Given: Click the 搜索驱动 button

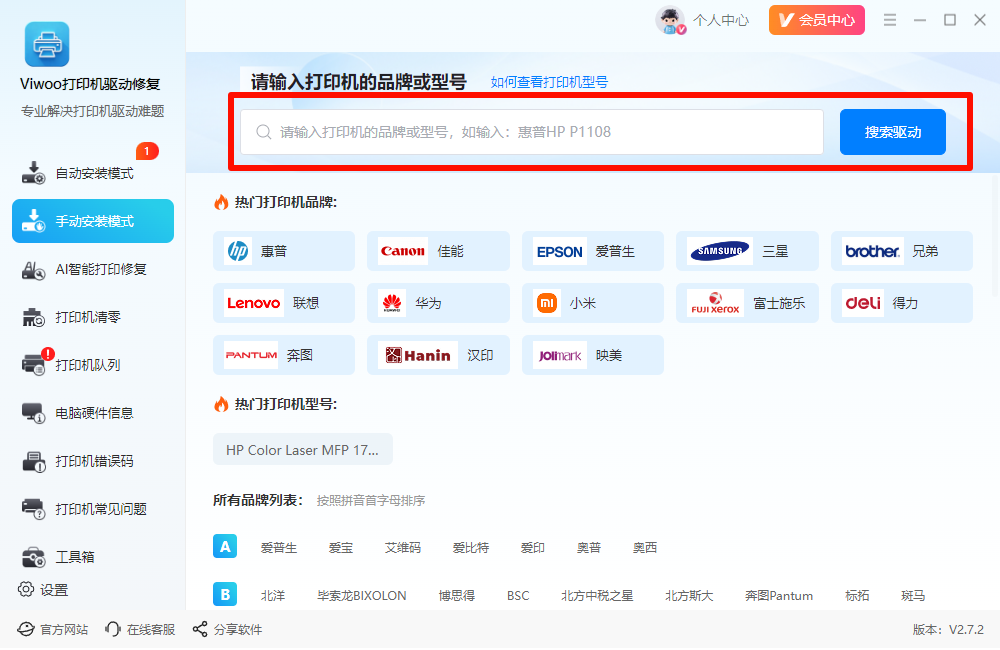Looking at the screenshot, I should [x=892, y=132].
